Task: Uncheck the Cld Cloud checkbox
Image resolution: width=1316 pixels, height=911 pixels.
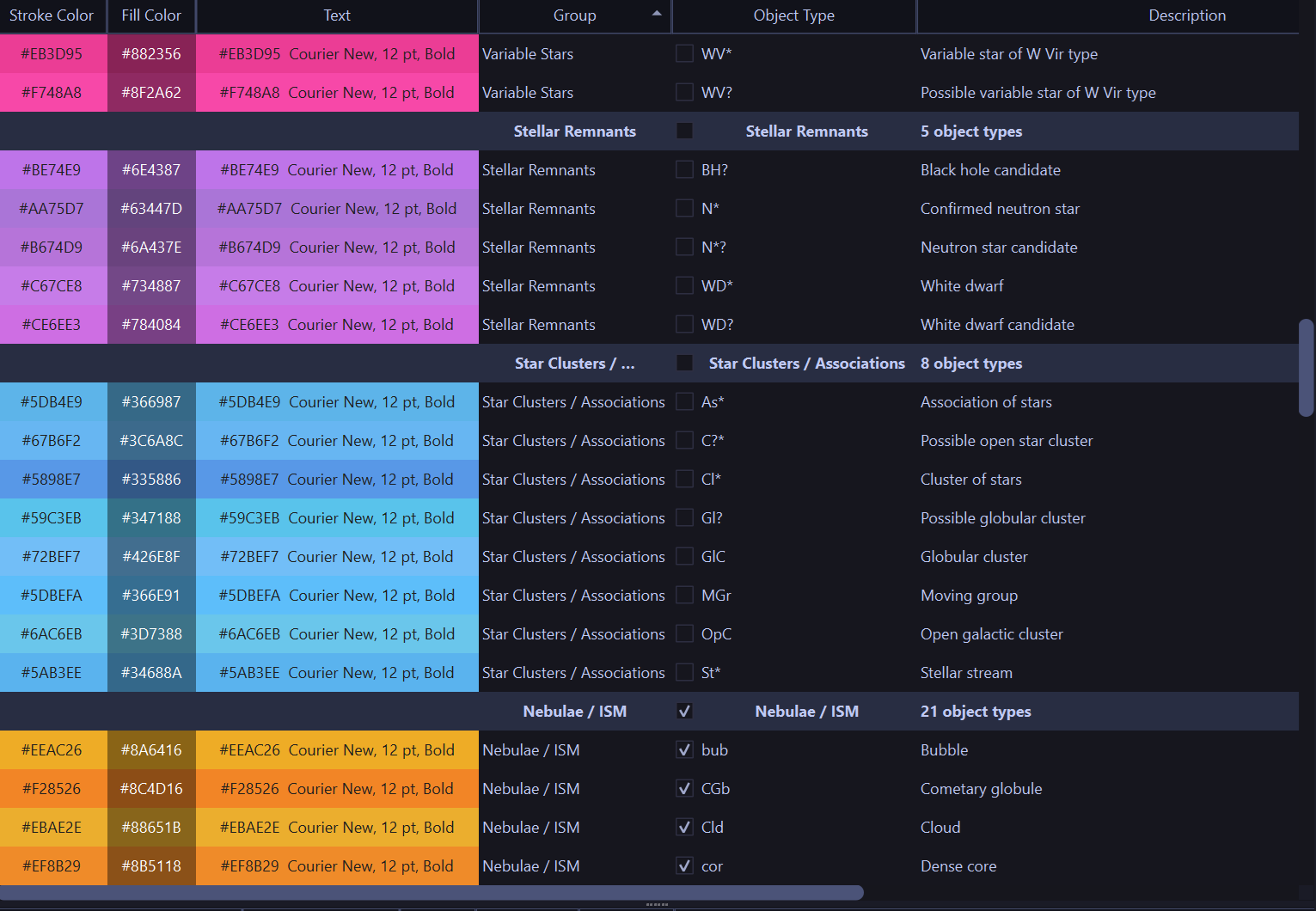Action: tap(684, 827)
